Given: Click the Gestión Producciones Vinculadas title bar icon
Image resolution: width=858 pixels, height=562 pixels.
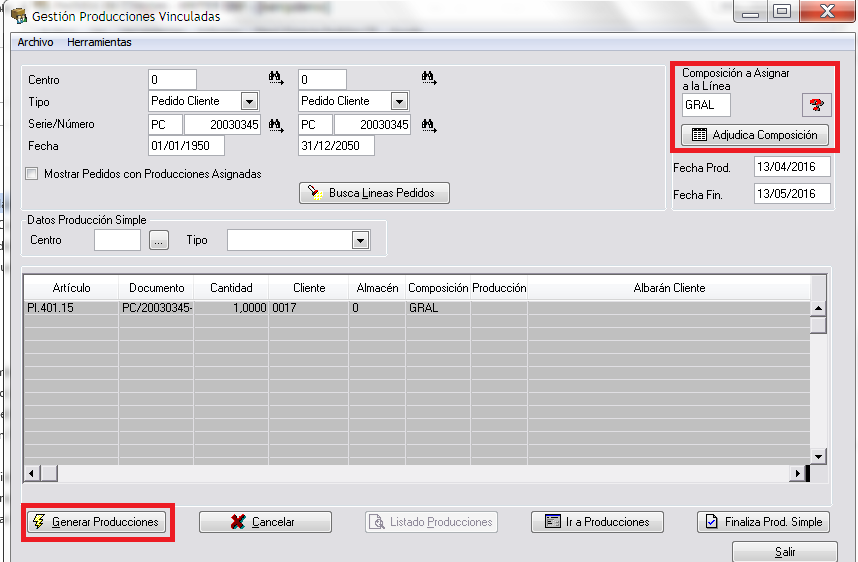Looking at the screenshot, I should click(x=19, y=15).
